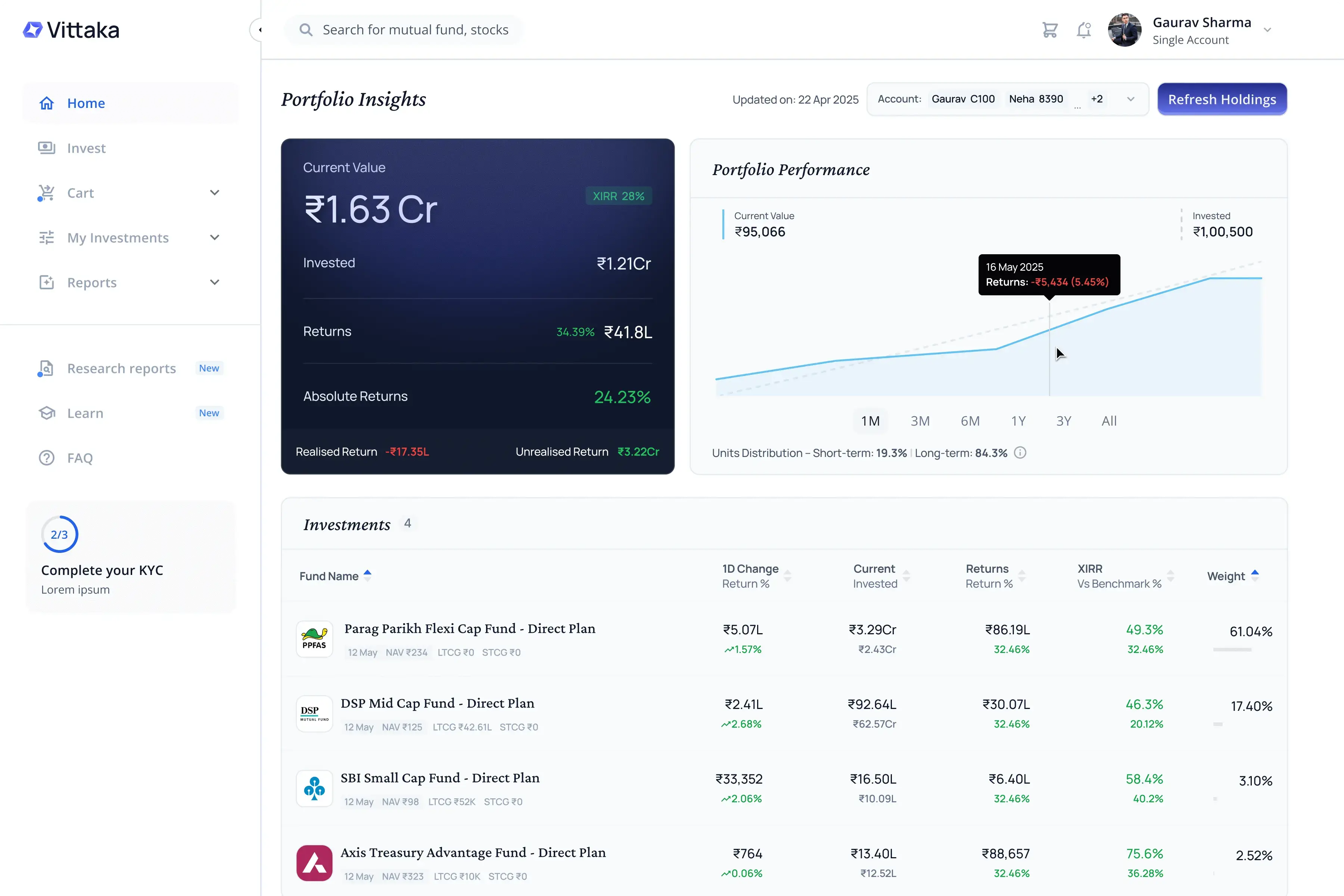Open the FAQ page
This screenshot has height=896, width=1344.
[131, 458]
